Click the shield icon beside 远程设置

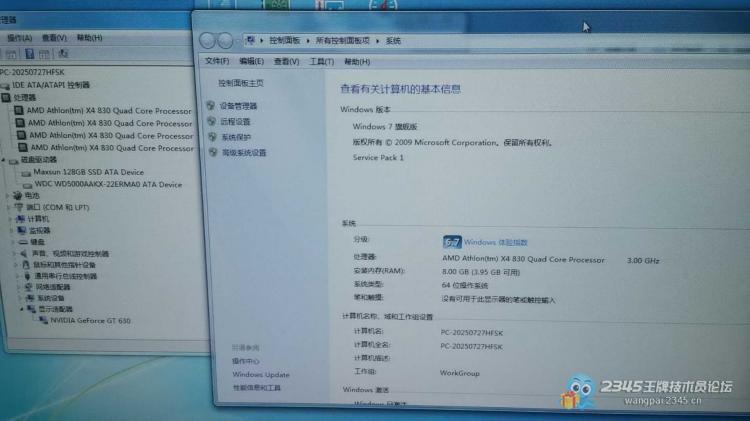(x=211, y=122)
